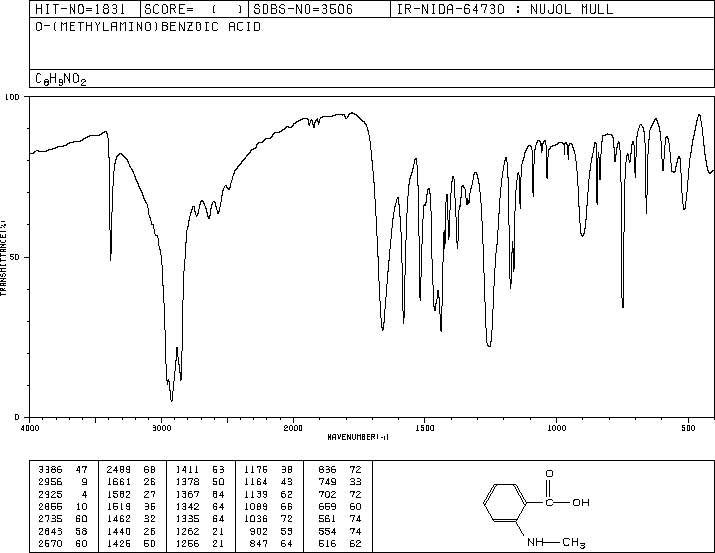Select the 500 label on the wavenumber axis
715x553 pixels.
point(688,428)
